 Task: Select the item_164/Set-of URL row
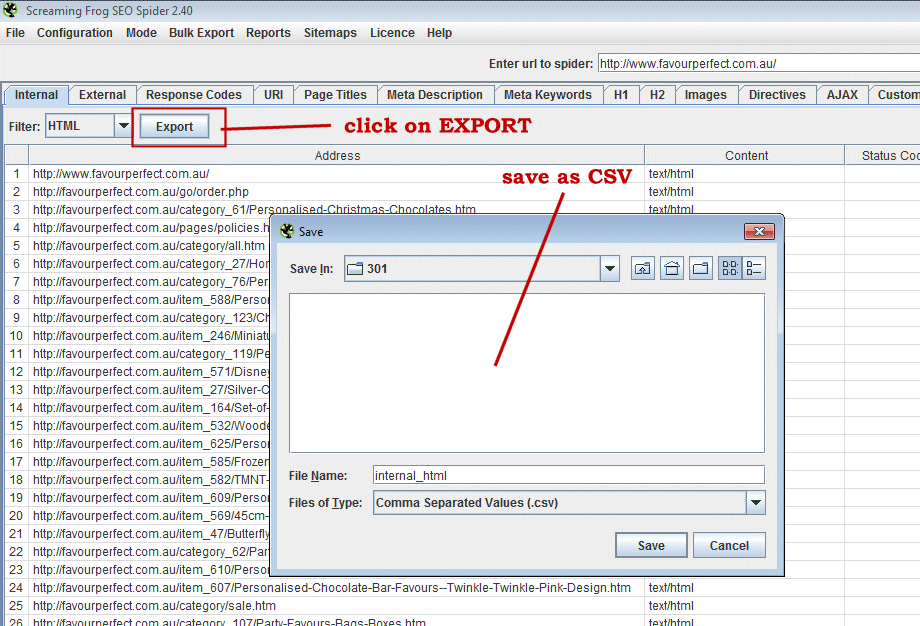(151, 408)
